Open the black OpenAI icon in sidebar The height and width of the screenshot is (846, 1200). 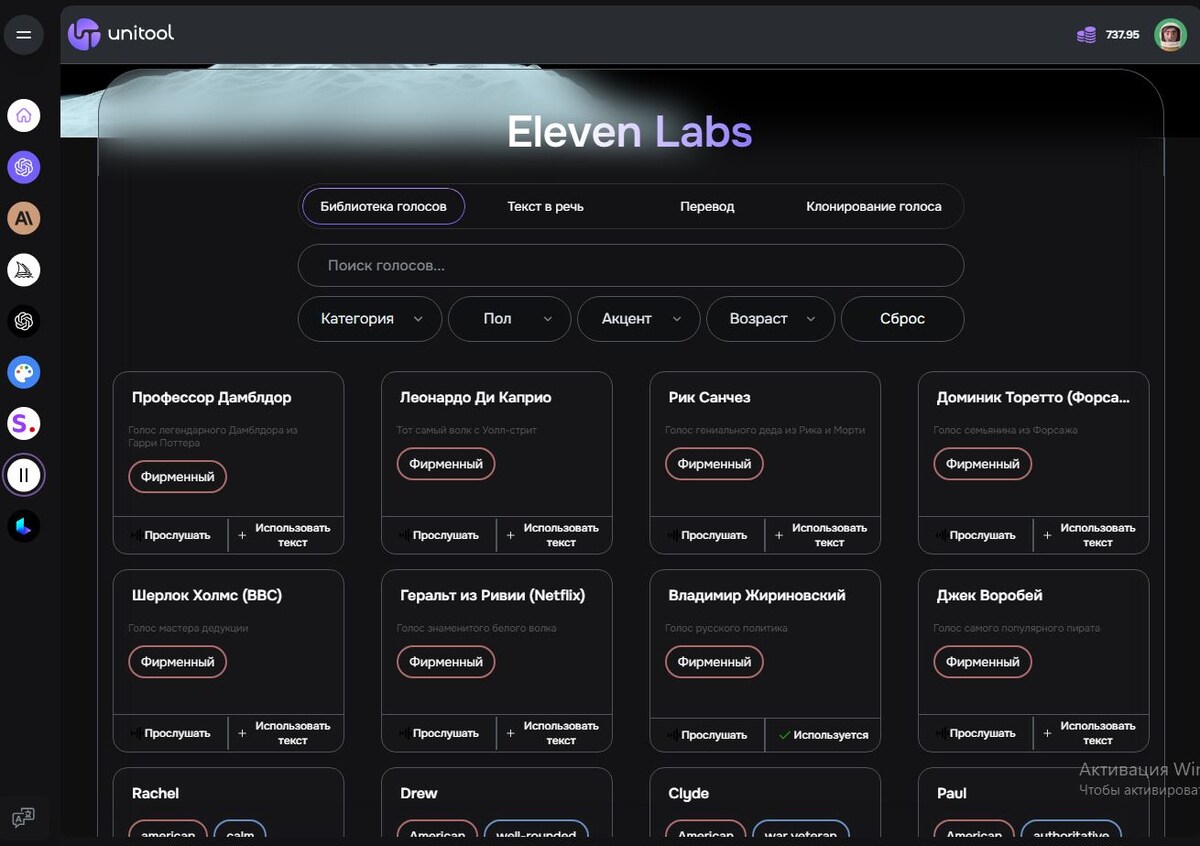coord(24,321)
